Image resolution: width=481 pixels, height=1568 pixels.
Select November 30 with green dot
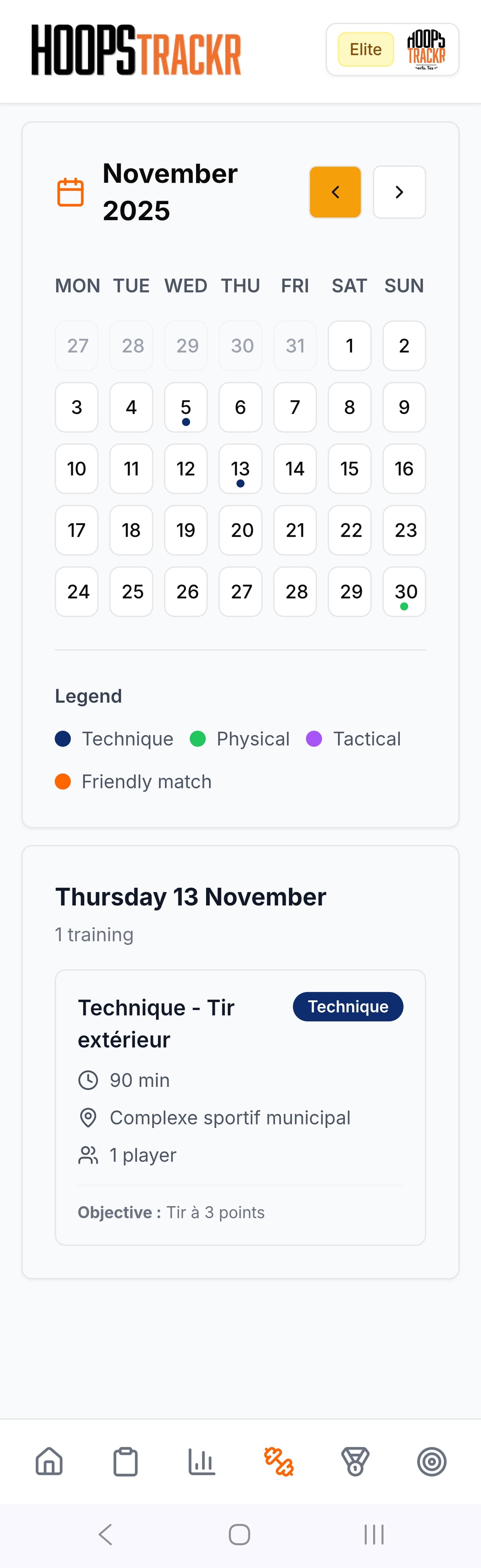coord(404,592)
